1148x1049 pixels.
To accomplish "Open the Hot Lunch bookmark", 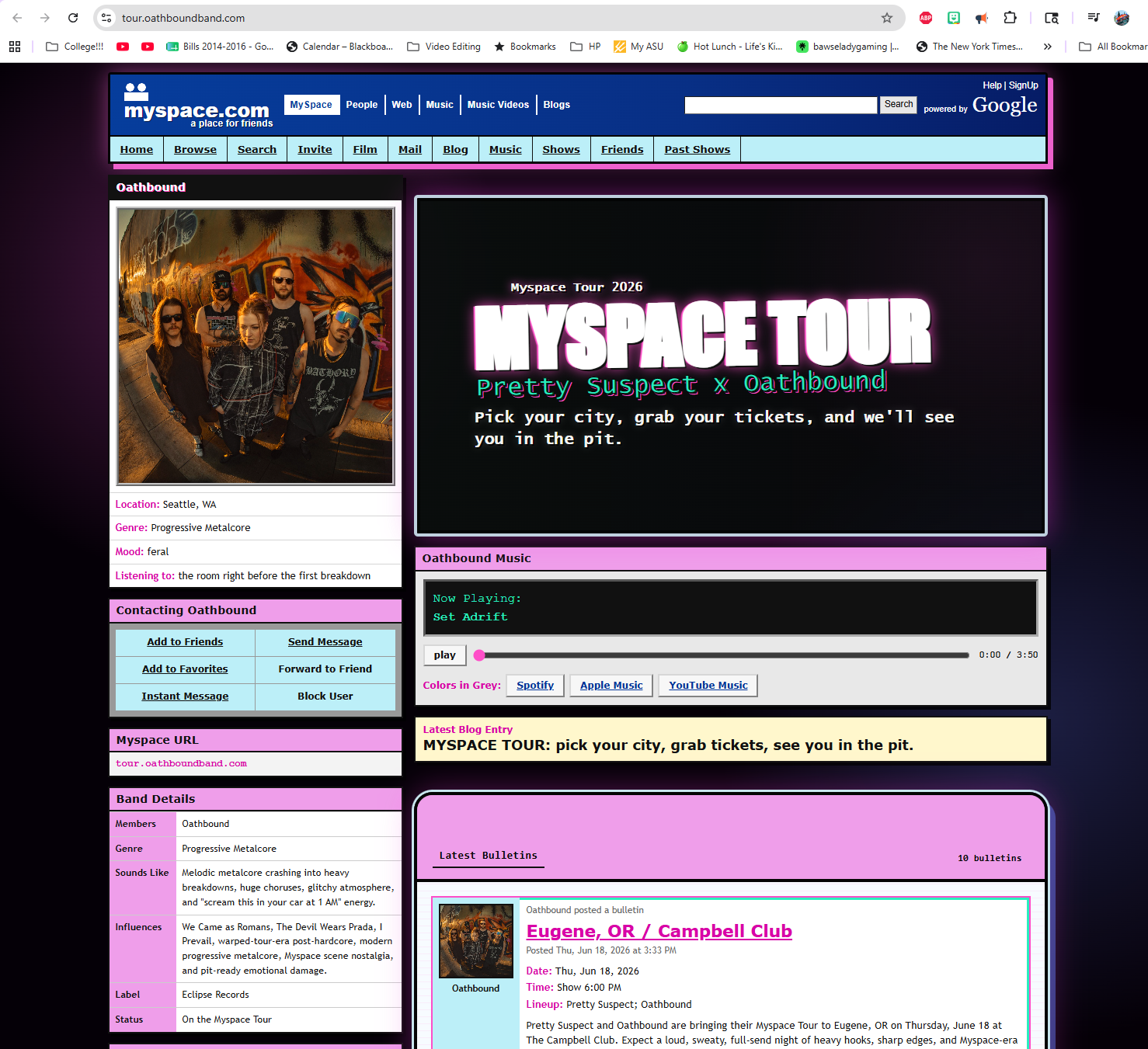I will click(729, 47).
